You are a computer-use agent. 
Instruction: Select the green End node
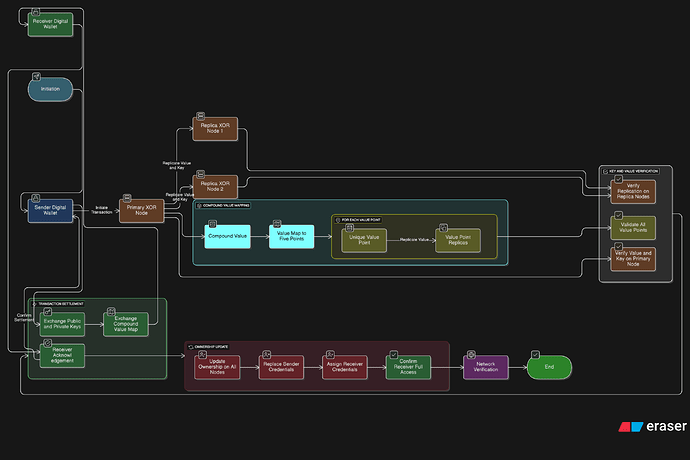point(549,367)
